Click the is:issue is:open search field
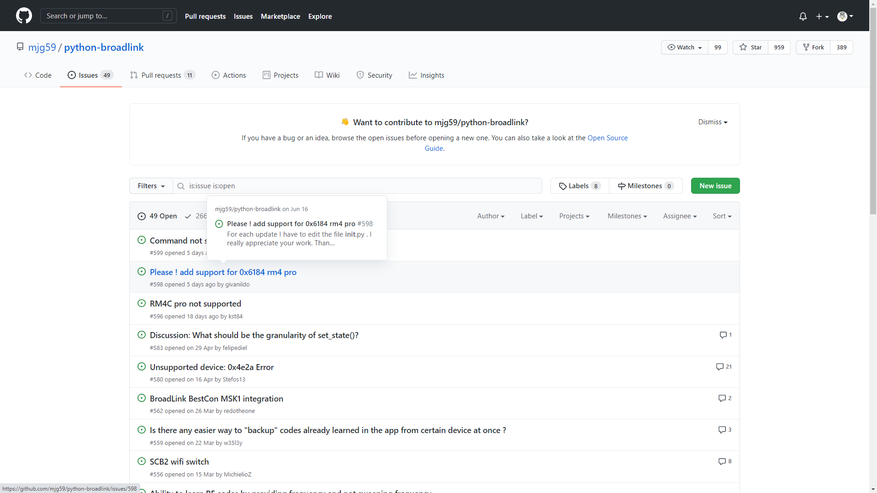 click(357, 186)
